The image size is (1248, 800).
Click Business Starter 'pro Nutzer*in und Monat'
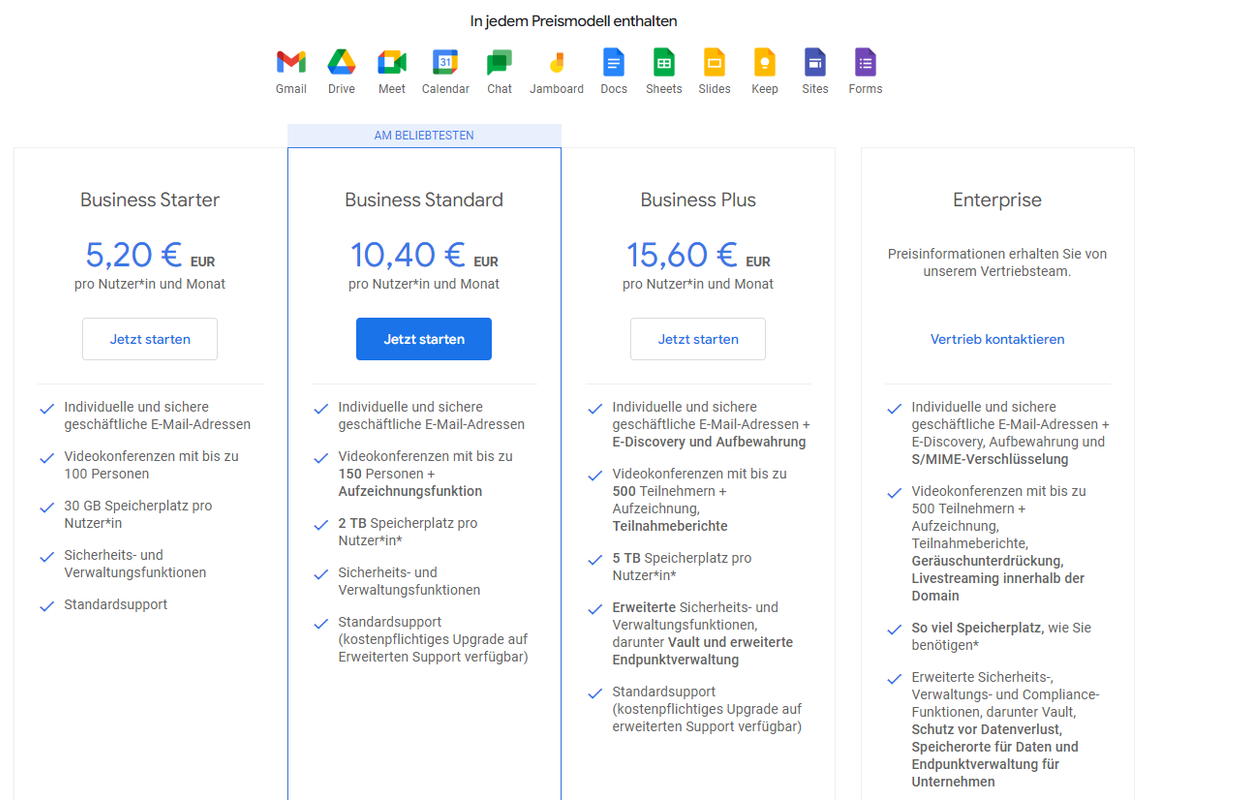click(150, 284)
